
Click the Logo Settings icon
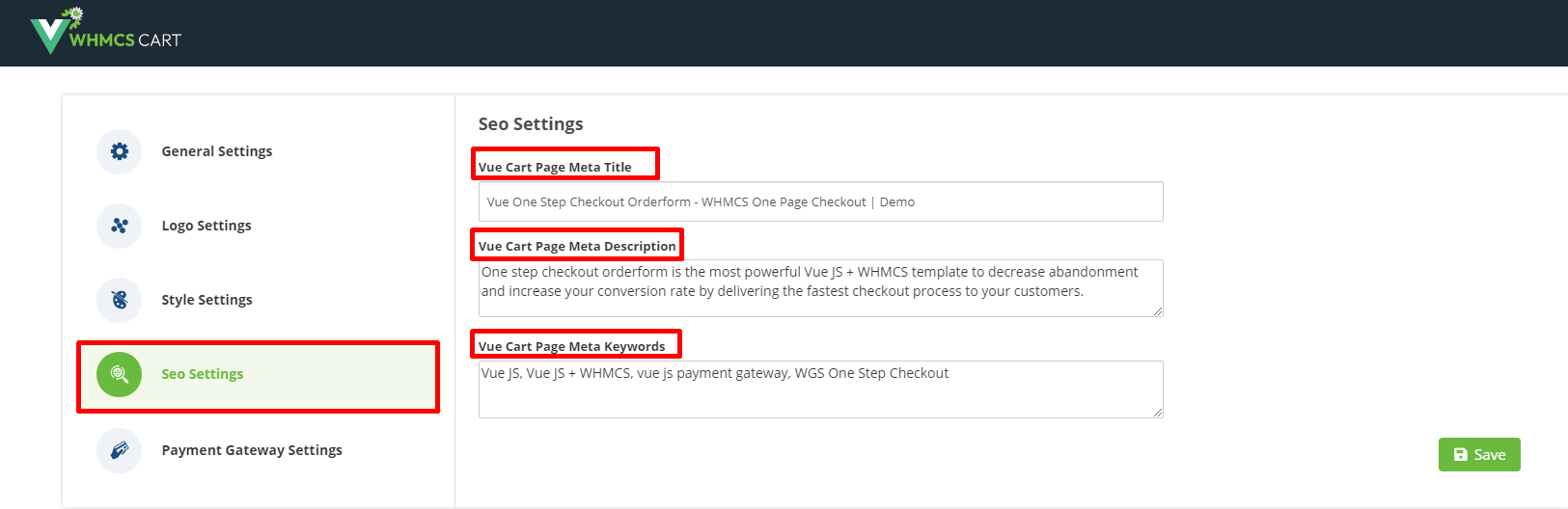(120, 226)
